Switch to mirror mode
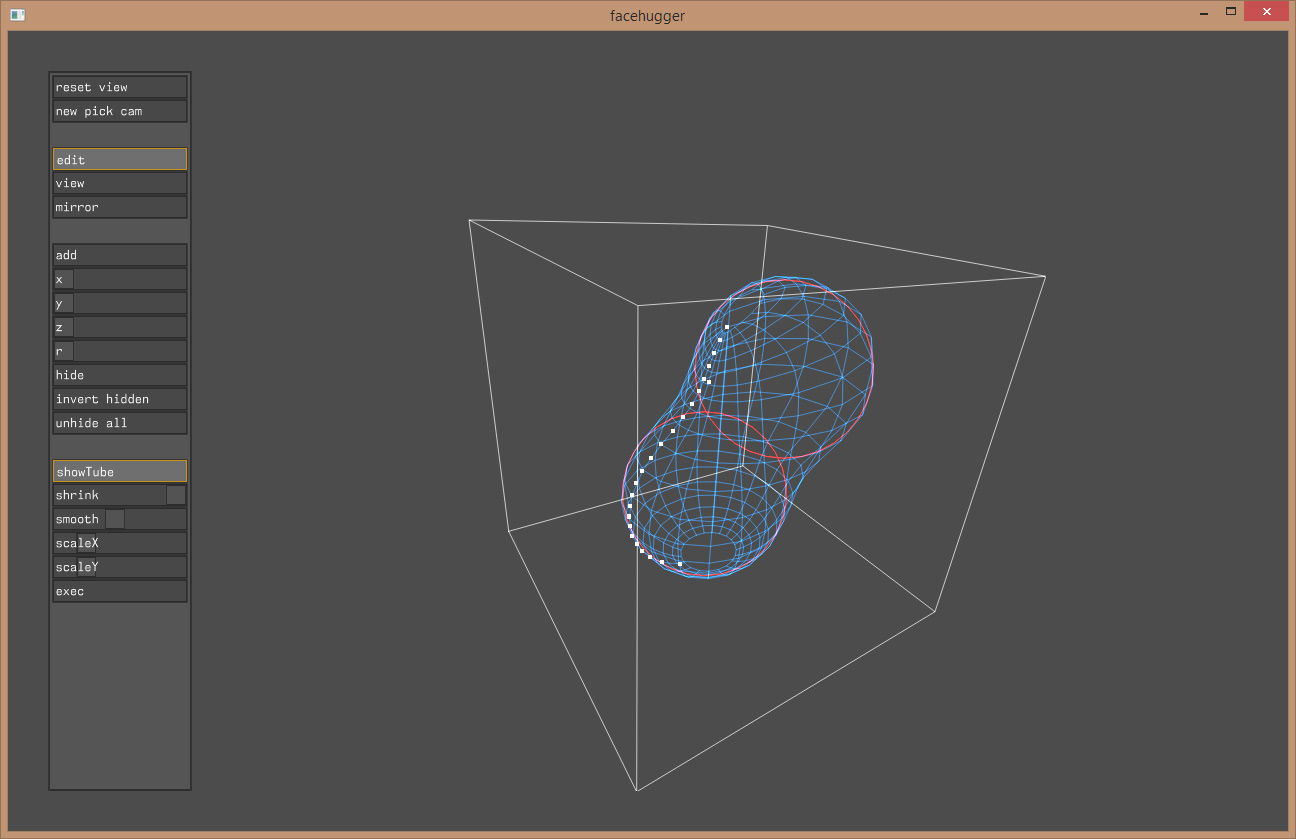Screen dimensions: 1296x839 pyautogui.click(x=119, y=207)
